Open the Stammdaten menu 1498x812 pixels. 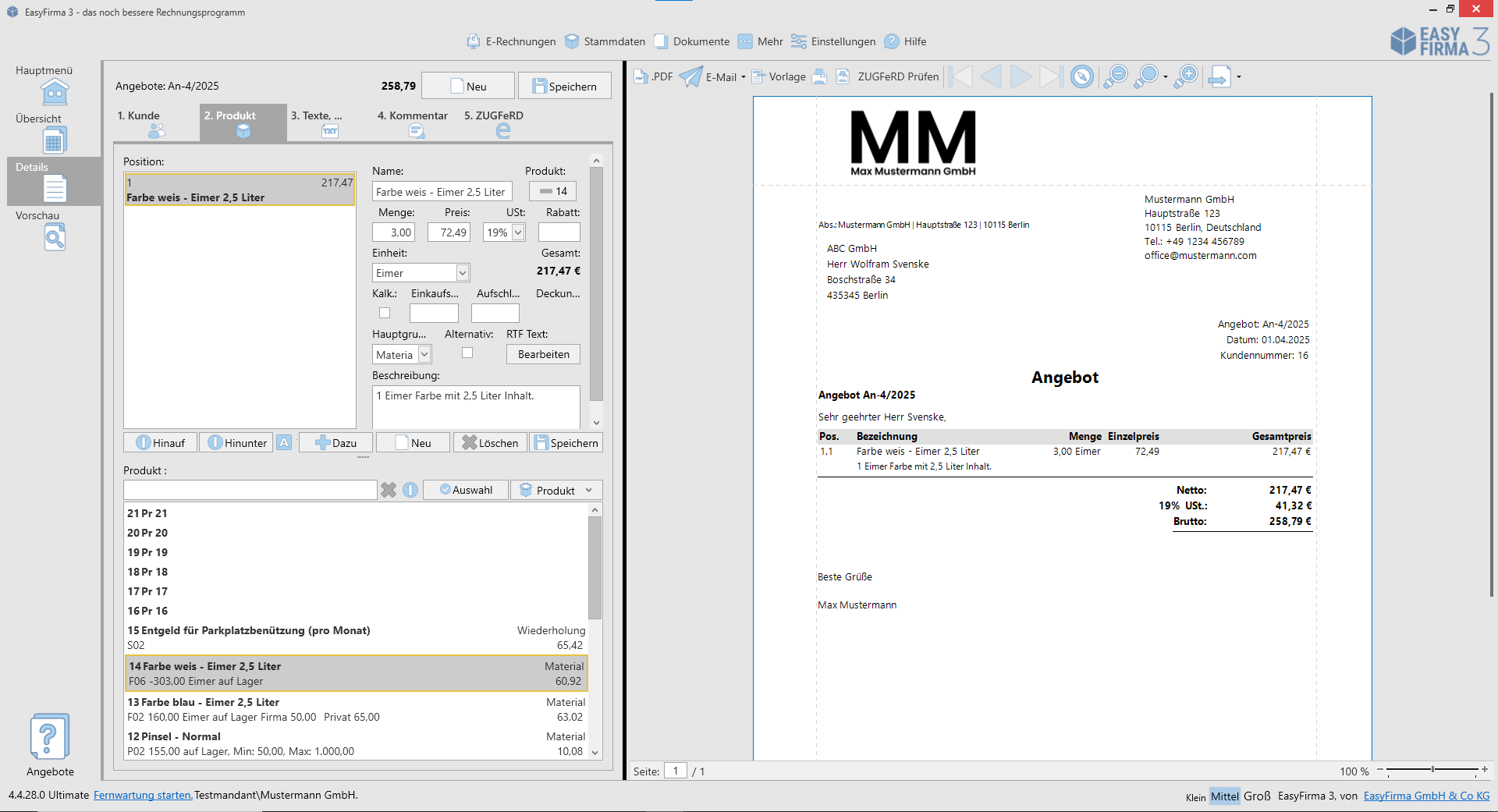[605, 41]
